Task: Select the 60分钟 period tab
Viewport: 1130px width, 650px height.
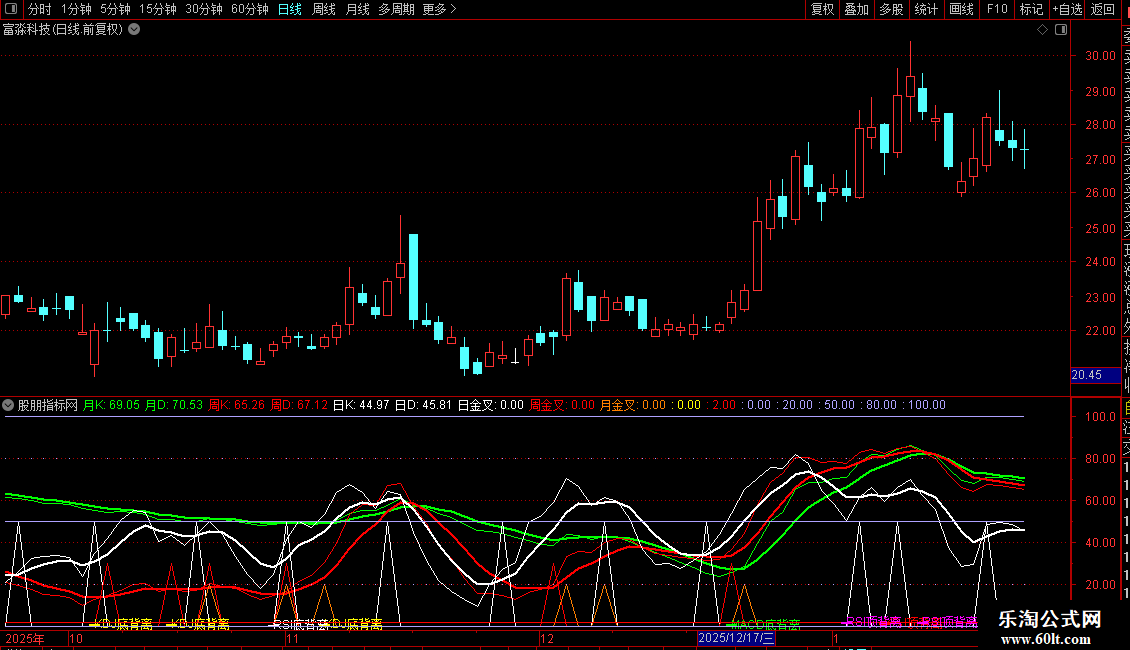Action: 250,9
